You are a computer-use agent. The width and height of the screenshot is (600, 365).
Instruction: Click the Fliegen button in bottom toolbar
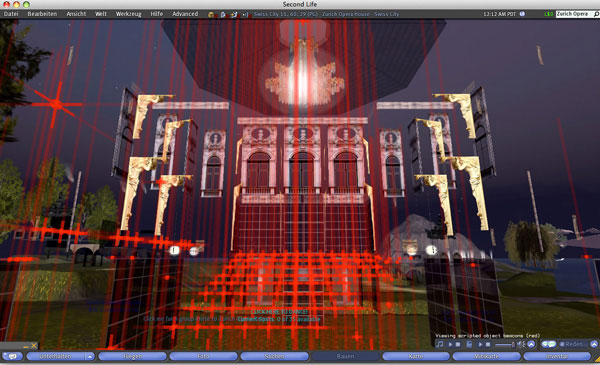132,356
